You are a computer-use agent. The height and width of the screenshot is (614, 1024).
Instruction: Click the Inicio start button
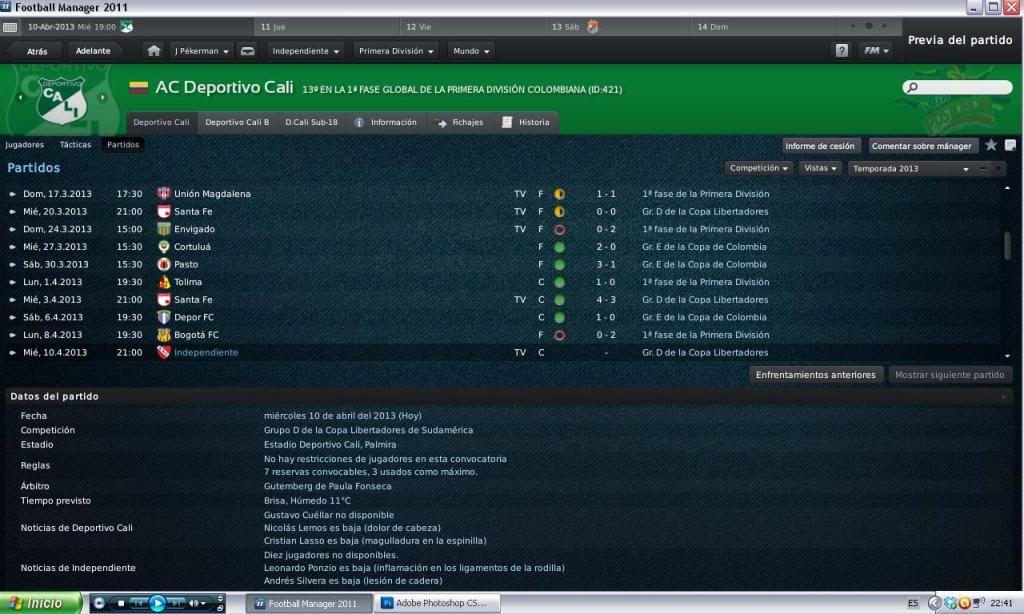(40, 603)
